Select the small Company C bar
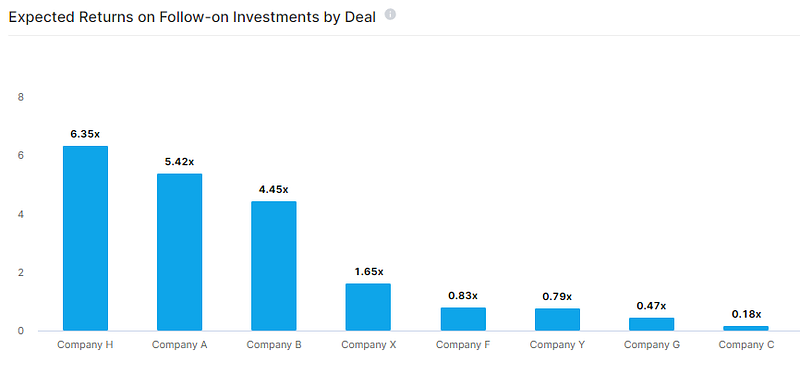800x372 pixels. 746,328
